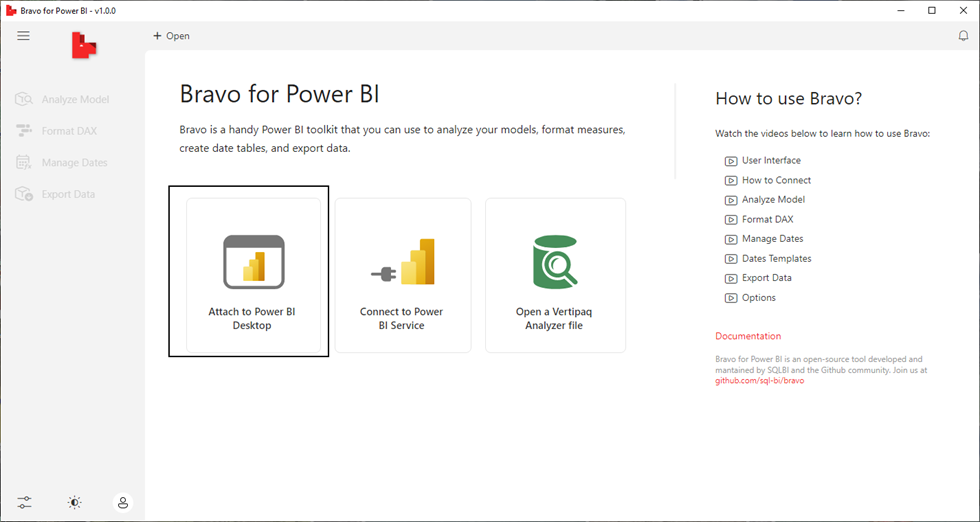This screenshot has width=980, height=522.
Task: Choose Open a Vertipaq Analyzer file
Action: pyautogui.click(x=555, y=275)
